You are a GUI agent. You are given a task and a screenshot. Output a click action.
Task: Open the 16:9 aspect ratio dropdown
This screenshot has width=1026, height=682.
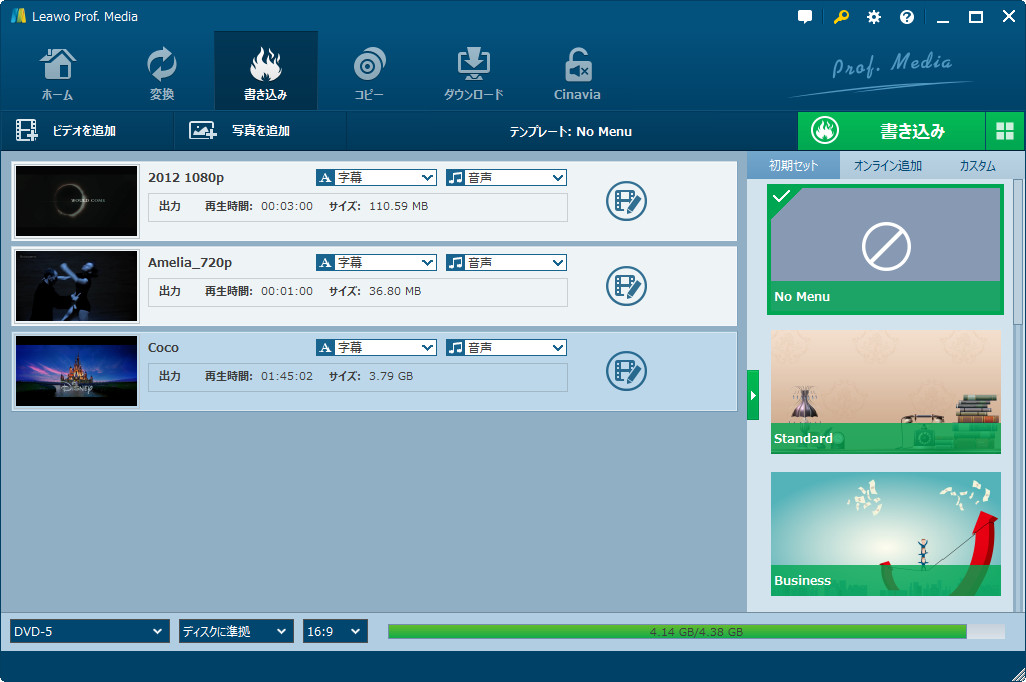(x=335, y=632)
